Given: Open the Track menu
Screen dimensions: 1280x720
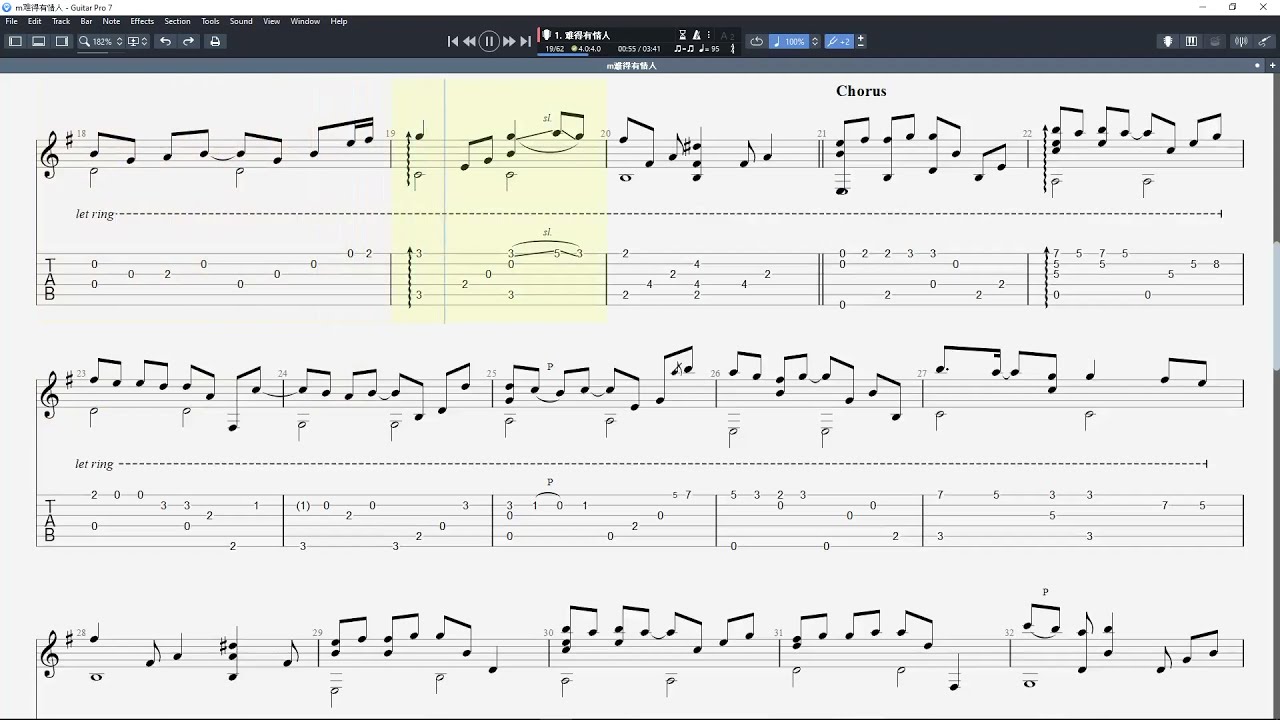Looking at the screenshot, I should click(61, 21).
